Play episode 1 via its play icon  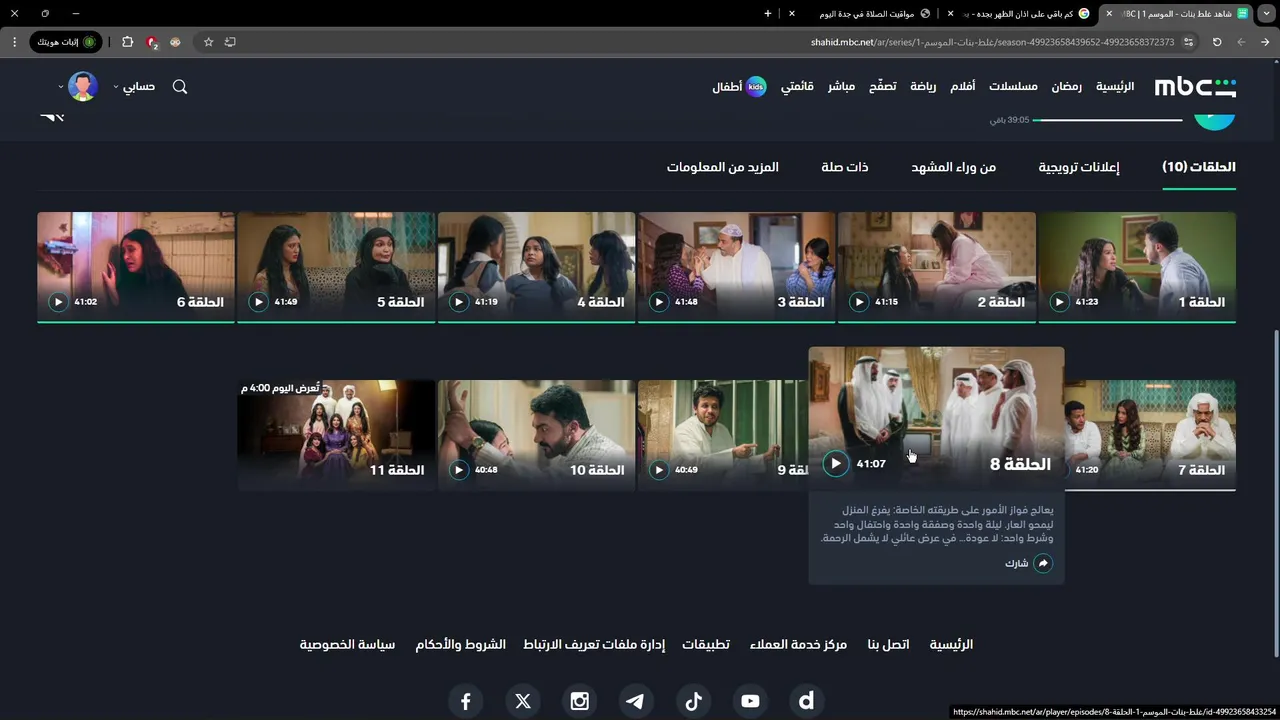[1059, 302]
